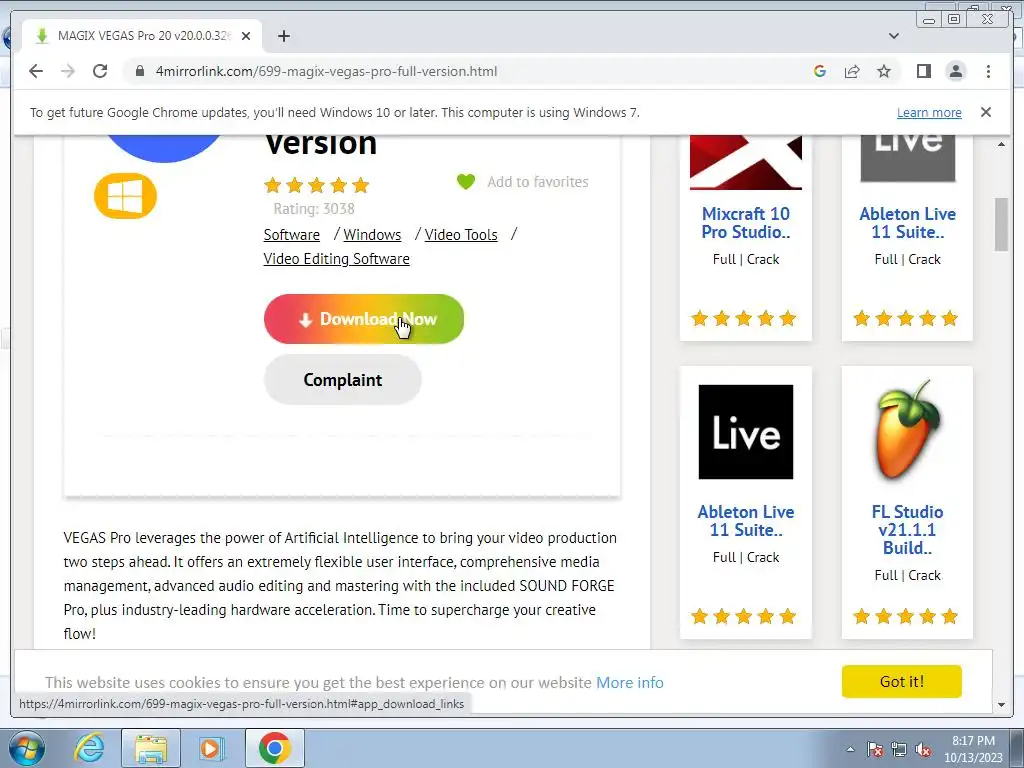Click Add to favorites text

click(537, 182)
